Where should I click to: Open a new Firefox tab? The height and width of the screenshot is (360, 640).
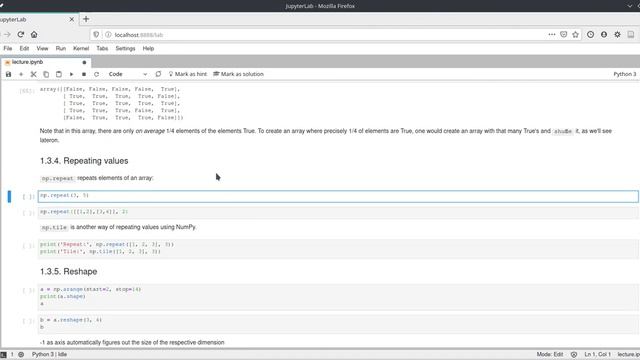pos(86,19)
